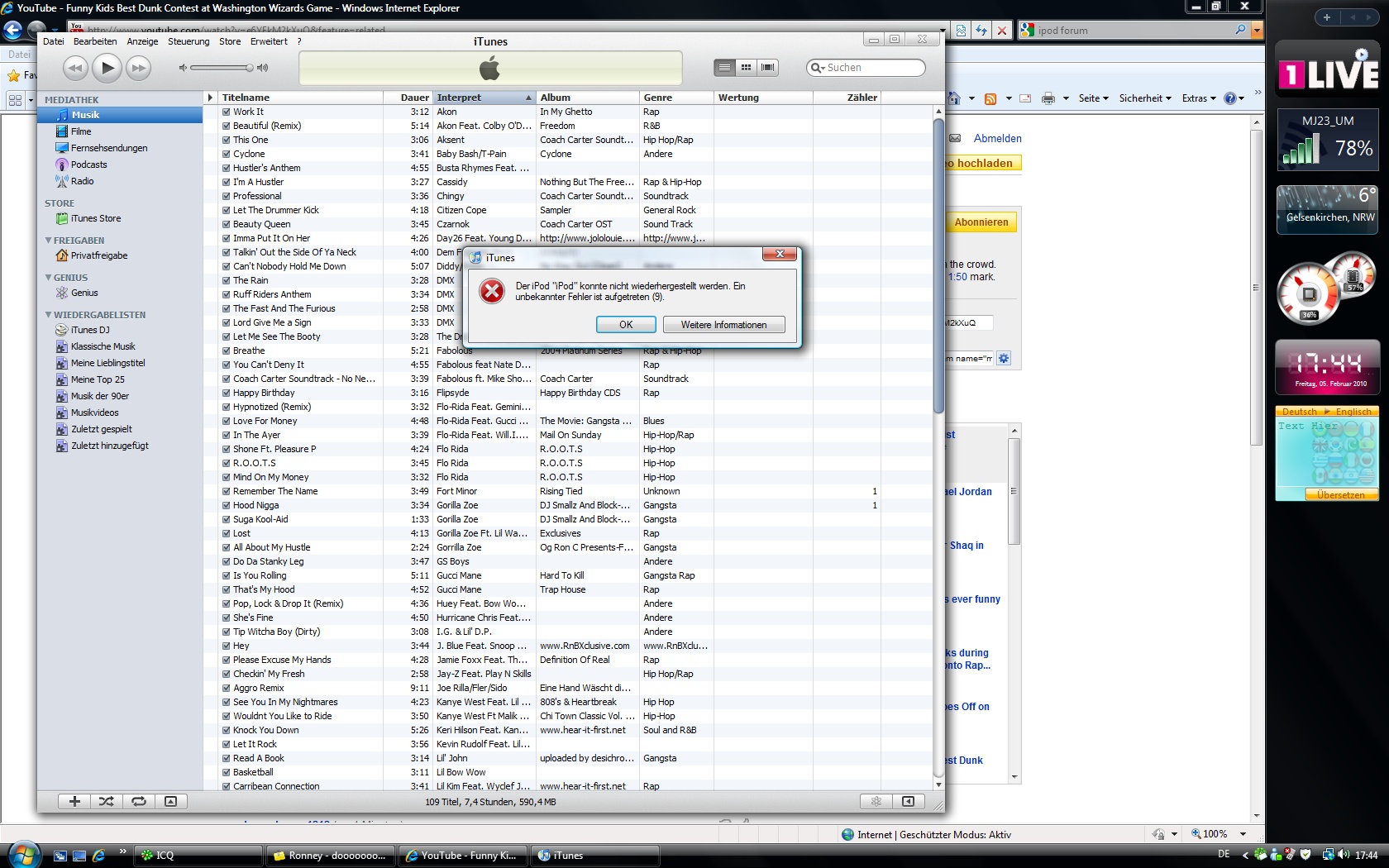Click the Abonnieren button on YouTube

981,222
